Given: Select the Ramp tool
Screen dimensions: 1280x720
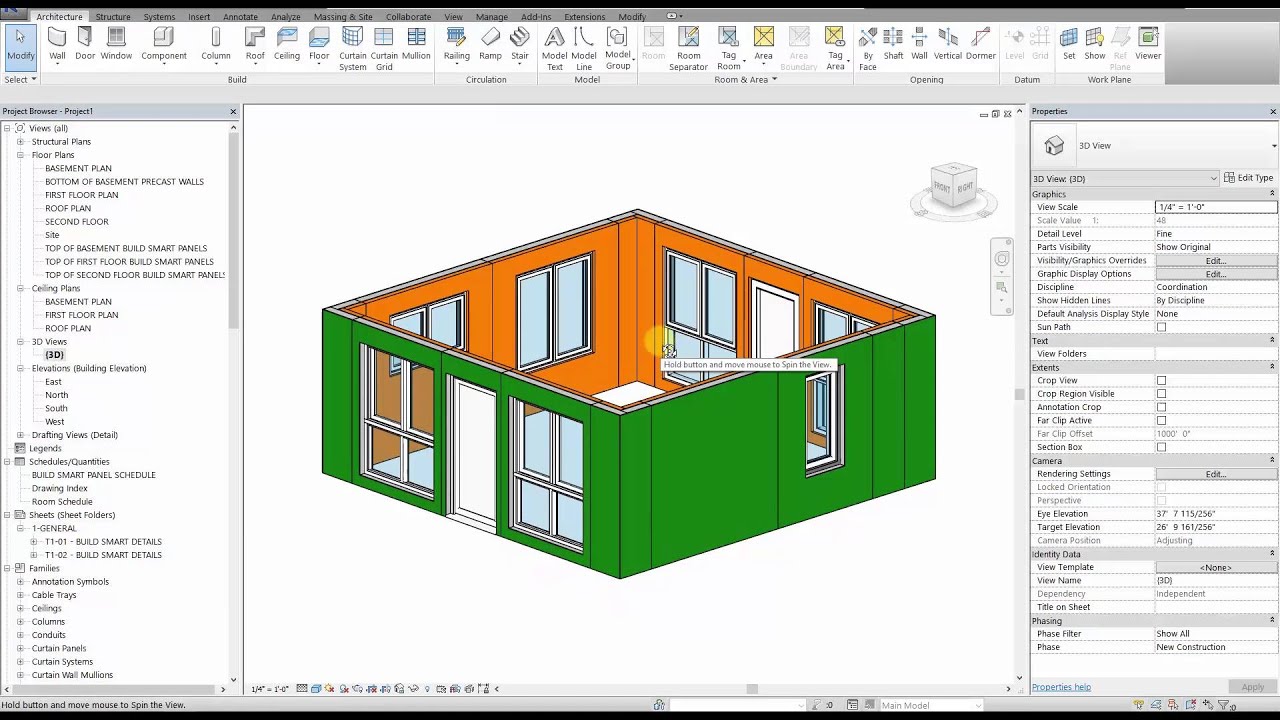Looking at the screenshot, I should (x=490, y=45).
